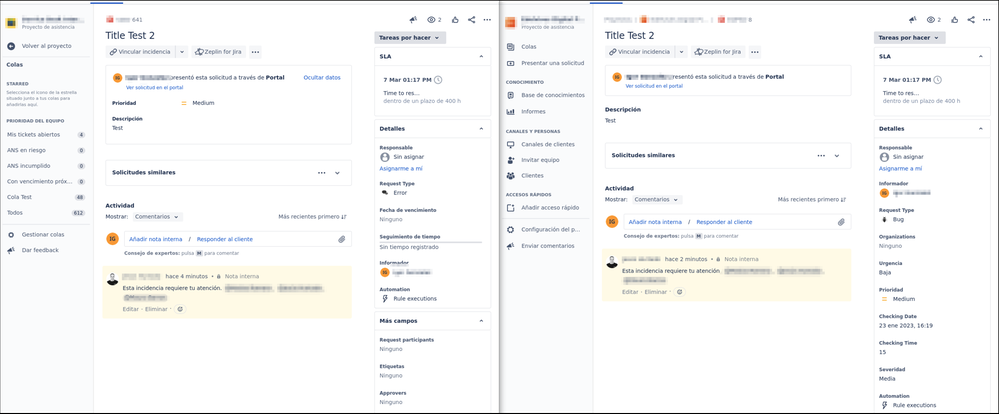Open the three-dot actions menu in left window header

click(x=487, y=20)
